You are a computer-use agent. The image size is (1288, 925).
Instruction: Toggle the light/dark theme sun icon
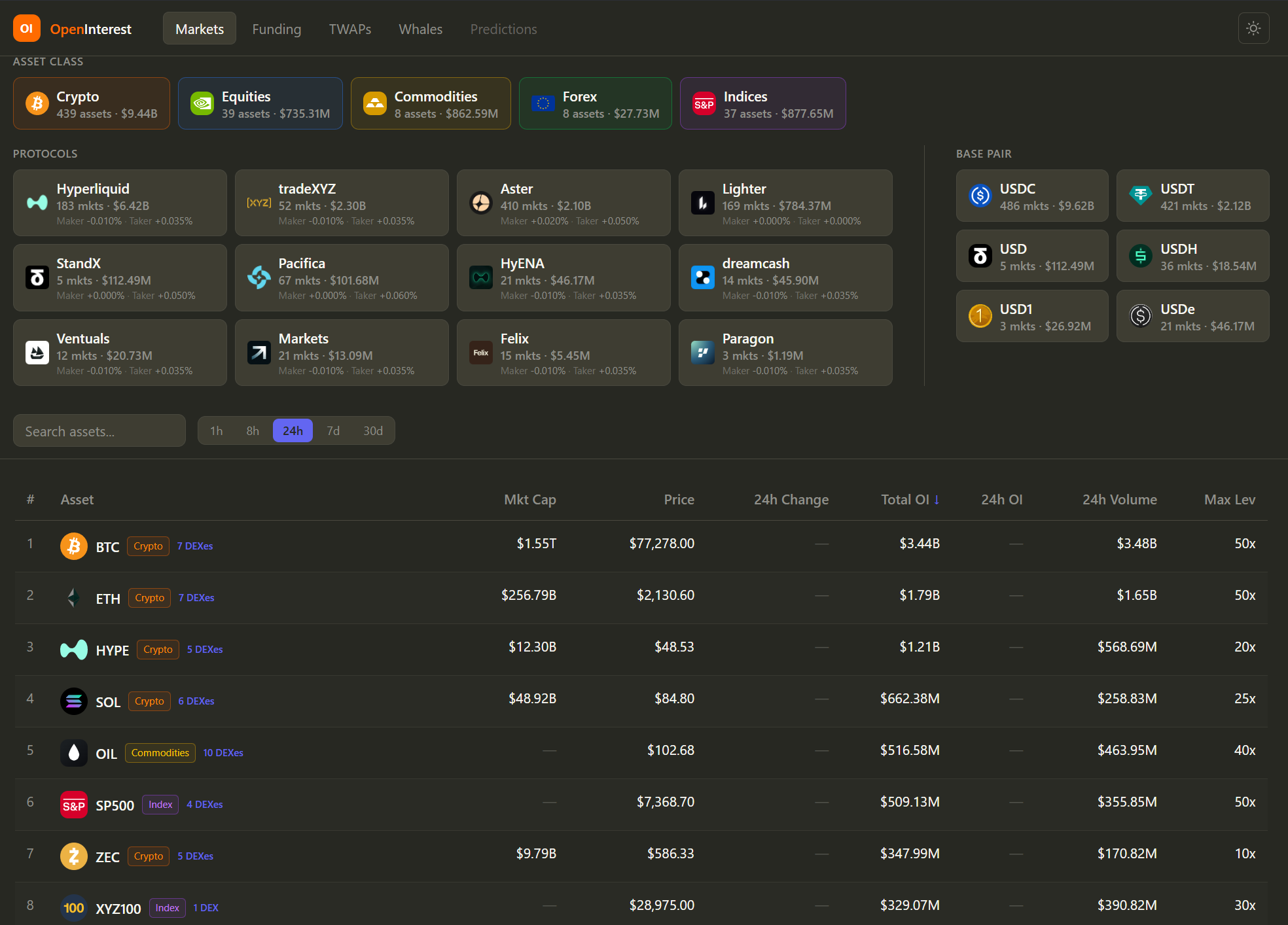(1253, 29)
